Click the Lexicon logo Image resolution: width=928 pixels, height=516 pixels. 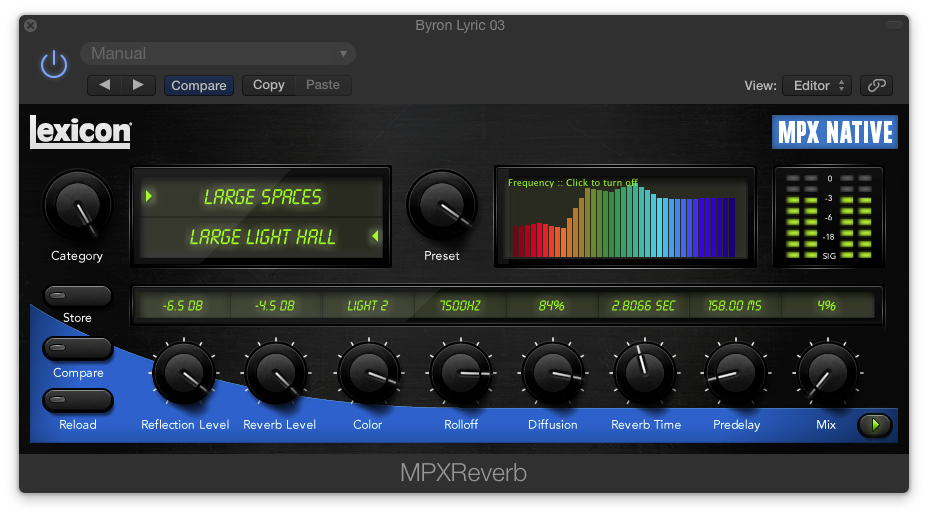(x=80, y=131)
